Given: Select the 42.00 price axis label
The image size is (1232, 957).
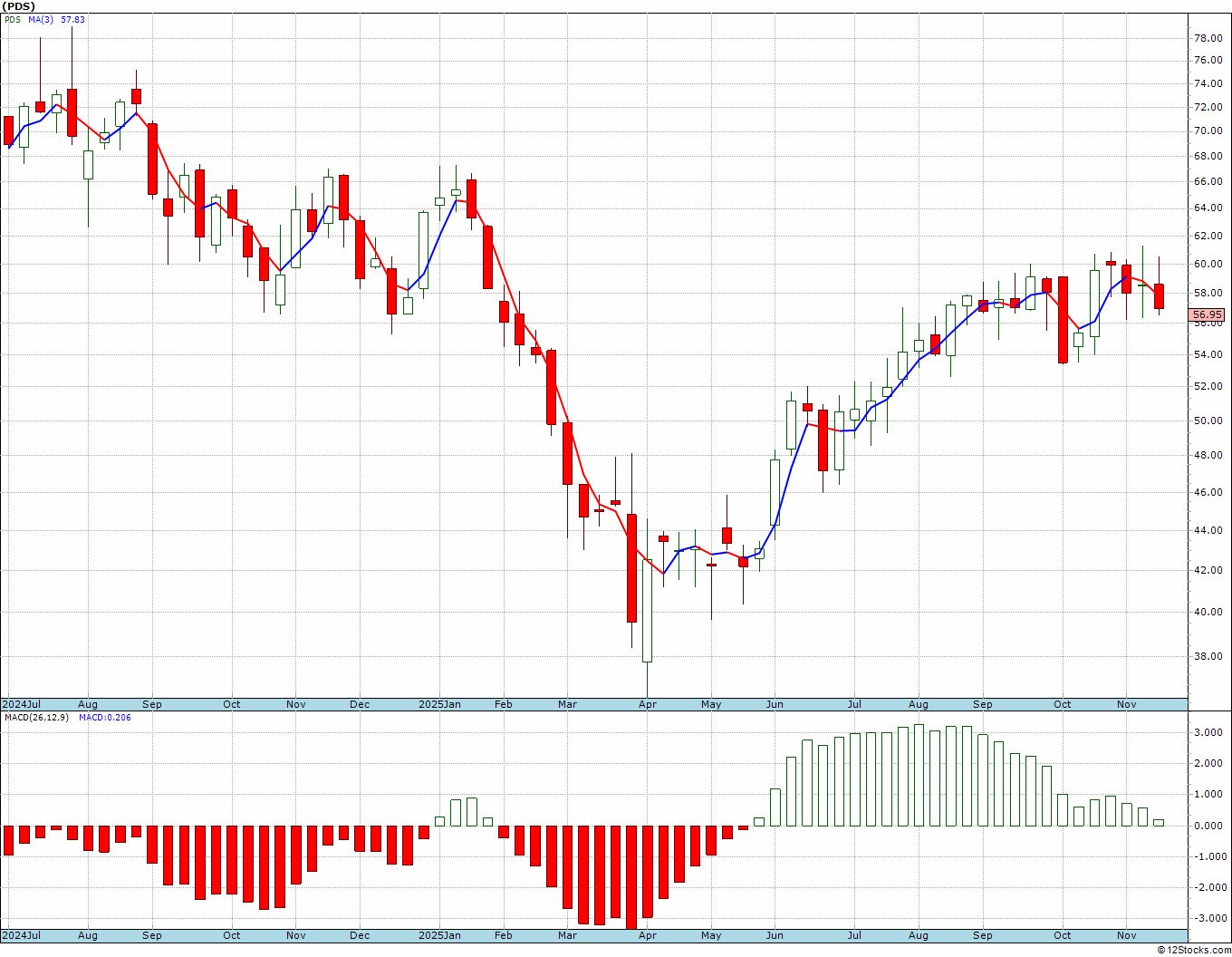Looking at the screenshot, I should pos(1208,571).
